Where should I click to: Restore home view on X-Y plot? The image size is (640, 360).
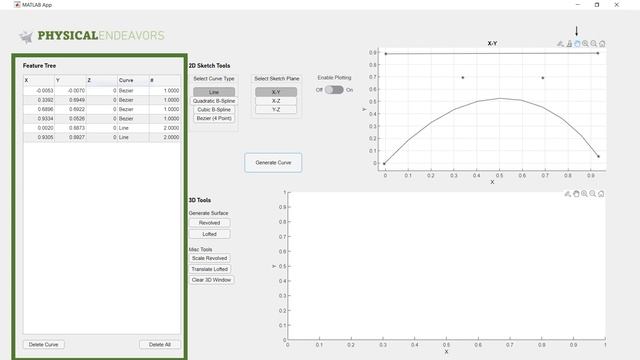(x=602, y=44)
